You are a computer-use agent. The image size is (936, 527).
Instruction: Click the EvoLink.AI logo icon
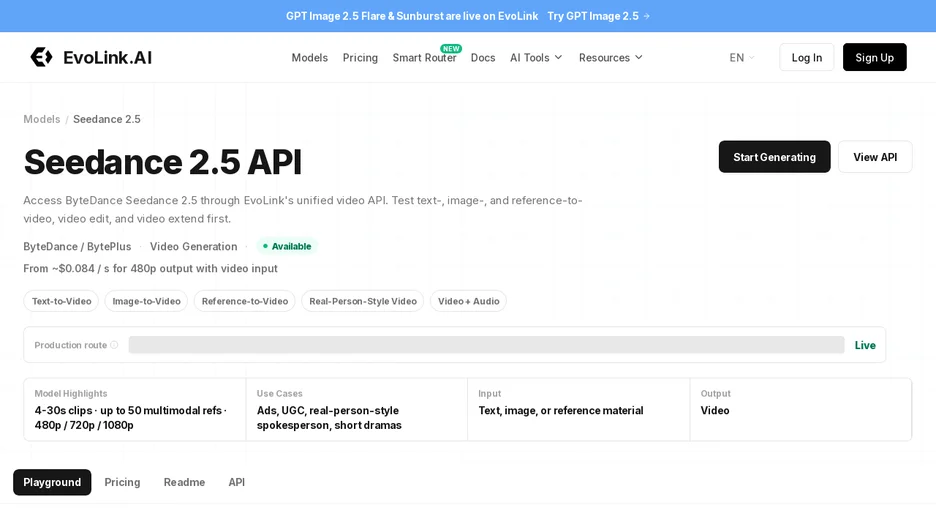pos(41,57)
